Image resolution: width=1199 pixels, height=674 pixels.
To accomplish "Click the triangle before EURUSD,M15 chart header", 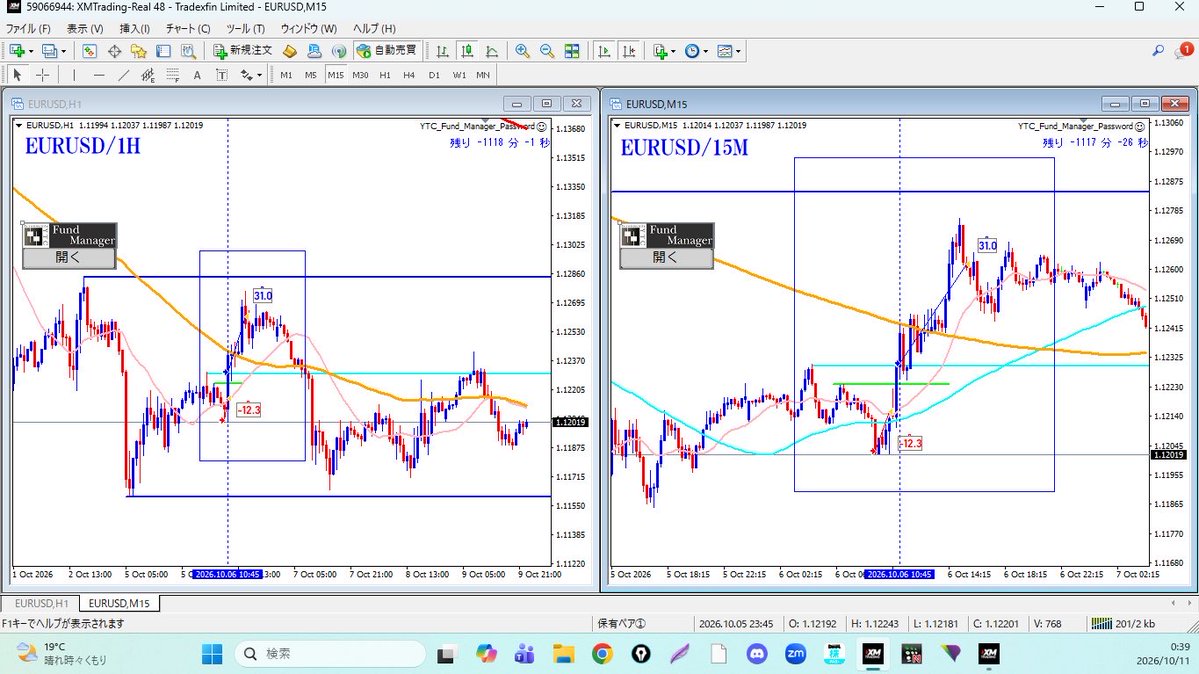I will (x=617, y=125).
